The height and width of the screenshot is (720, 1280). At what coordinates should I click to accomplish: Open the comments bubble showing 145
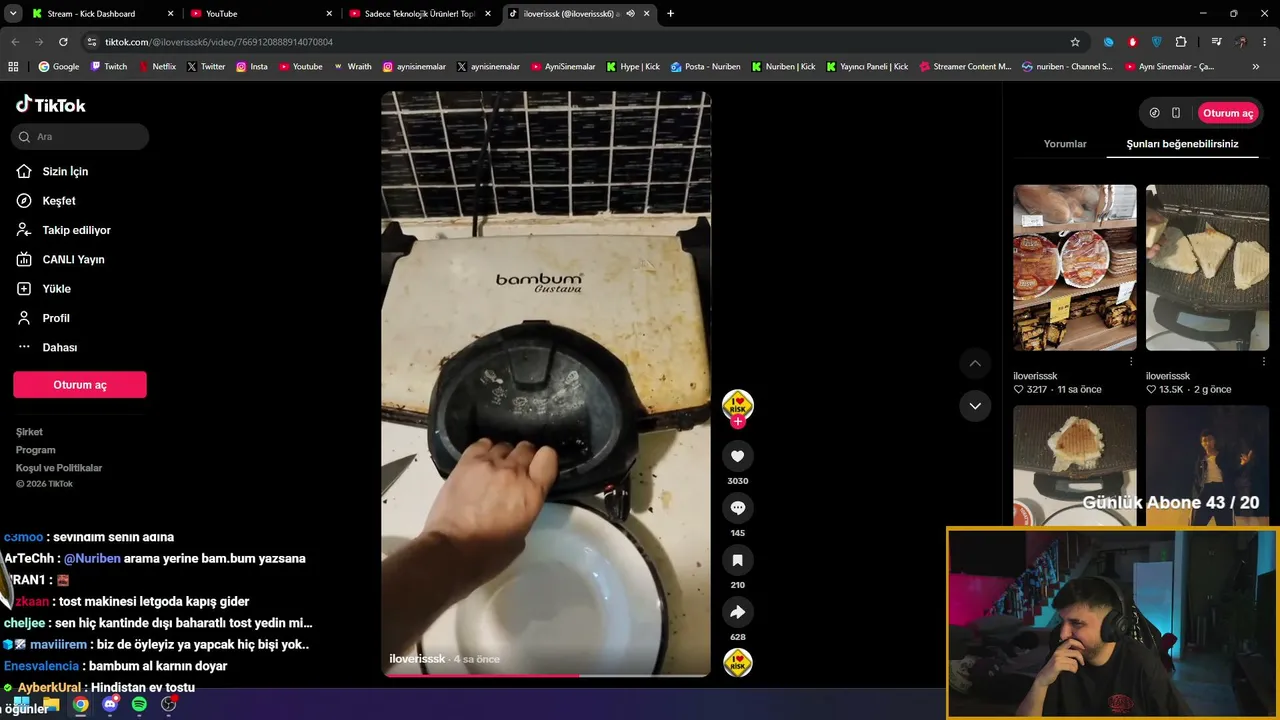[x=738, y=508]
